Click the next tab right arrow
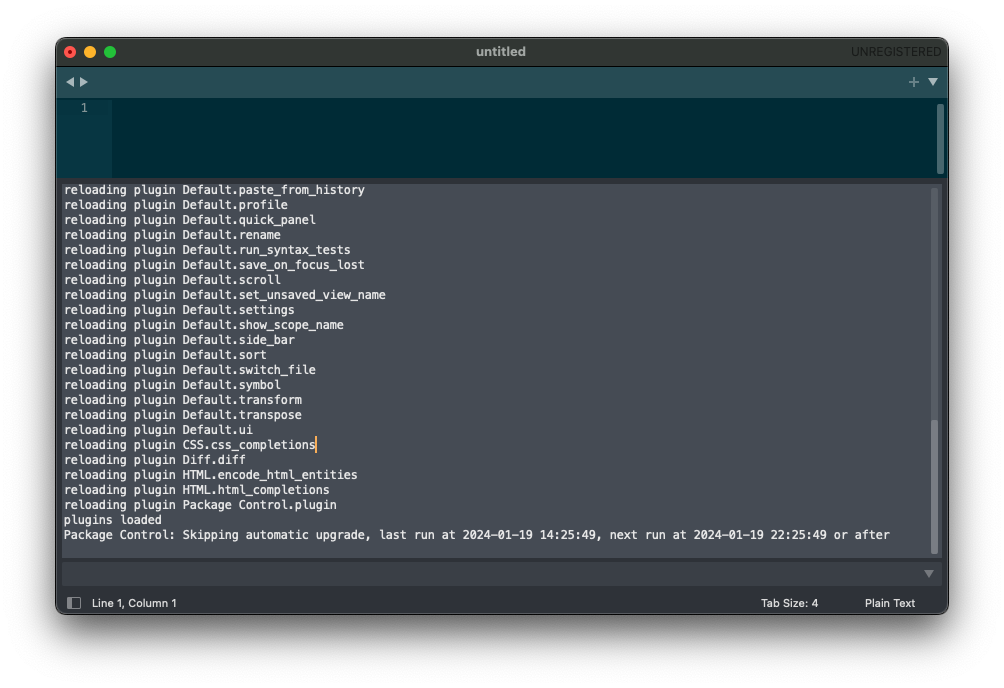1004x688 pixels. (84, 82)
